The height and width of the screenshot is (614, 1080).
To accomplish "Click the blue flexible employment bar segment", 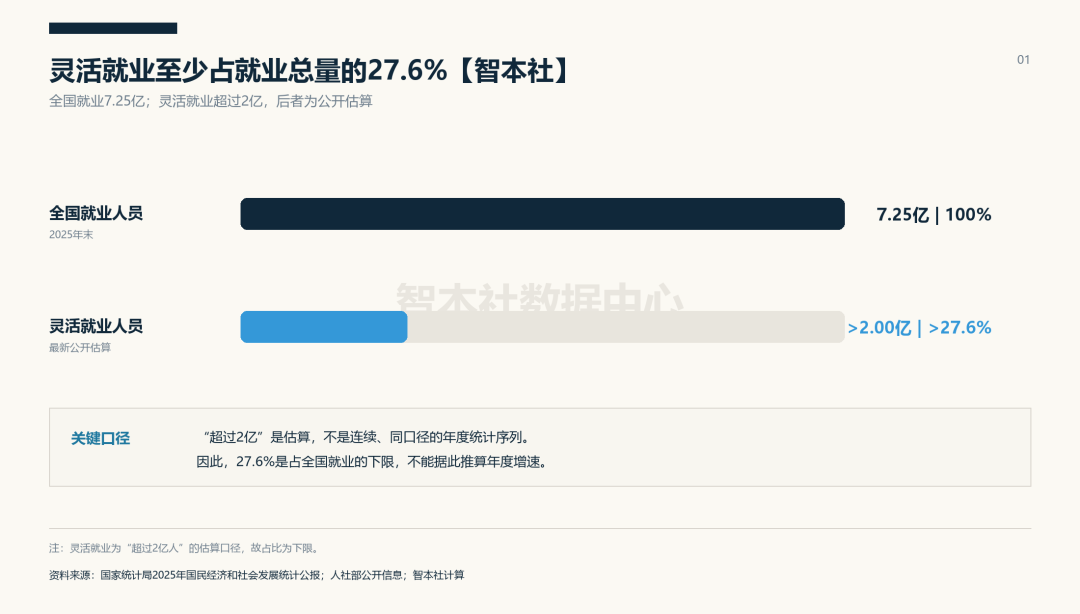I will pyautogui.click(x=324, y=327).
